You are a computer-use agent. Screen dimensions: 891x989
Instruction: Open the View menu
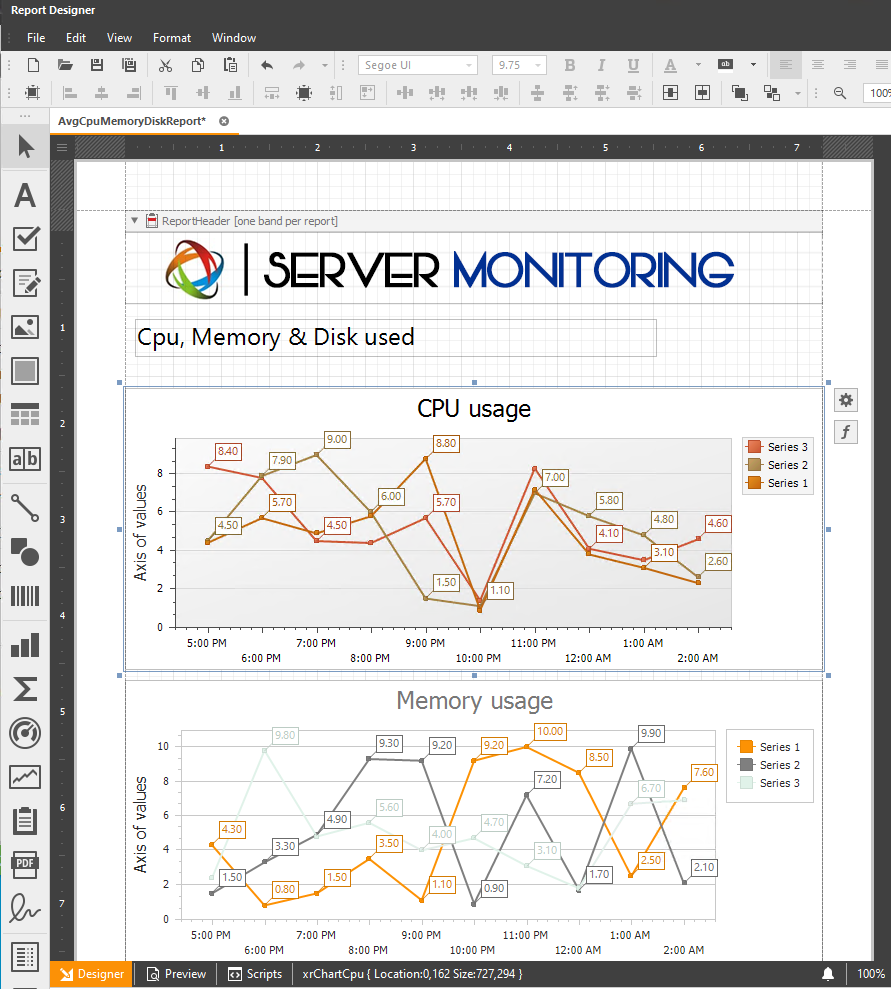click(119, 38)
